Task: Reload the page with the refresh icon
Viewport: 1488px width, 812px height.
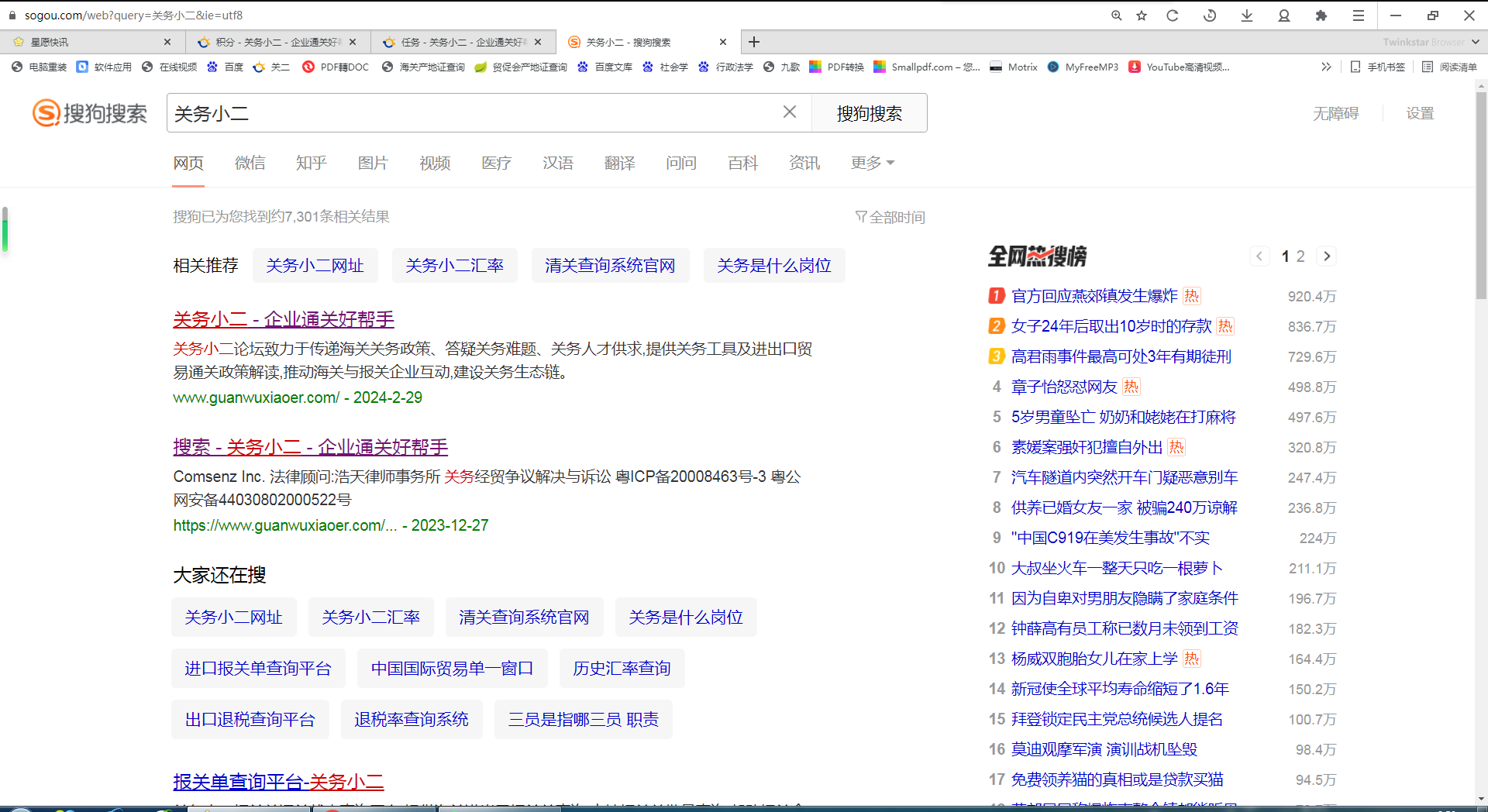Action: [1173, 15]
